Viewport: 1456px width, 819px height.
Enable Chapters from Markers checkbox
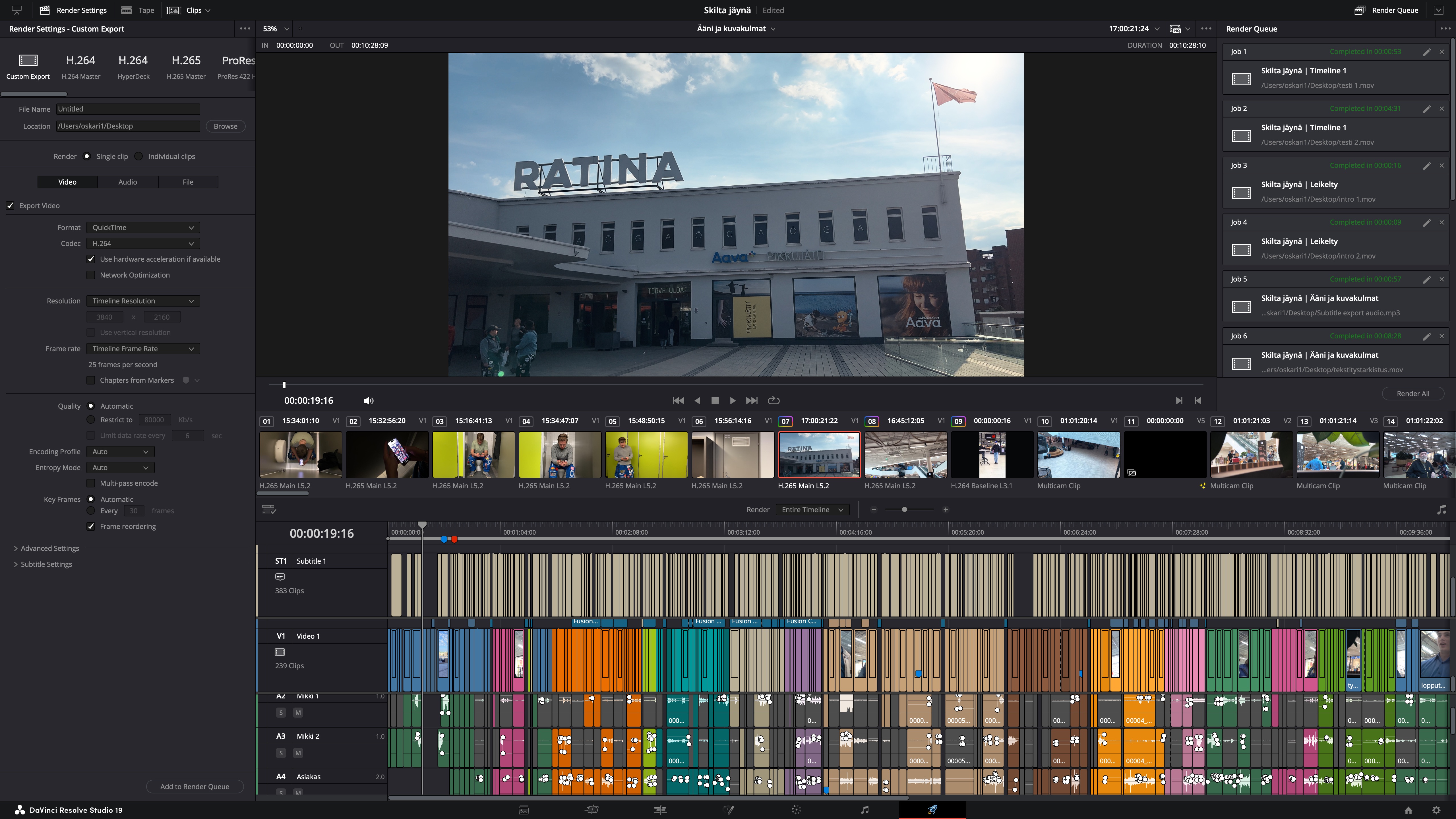pos(90,380)
